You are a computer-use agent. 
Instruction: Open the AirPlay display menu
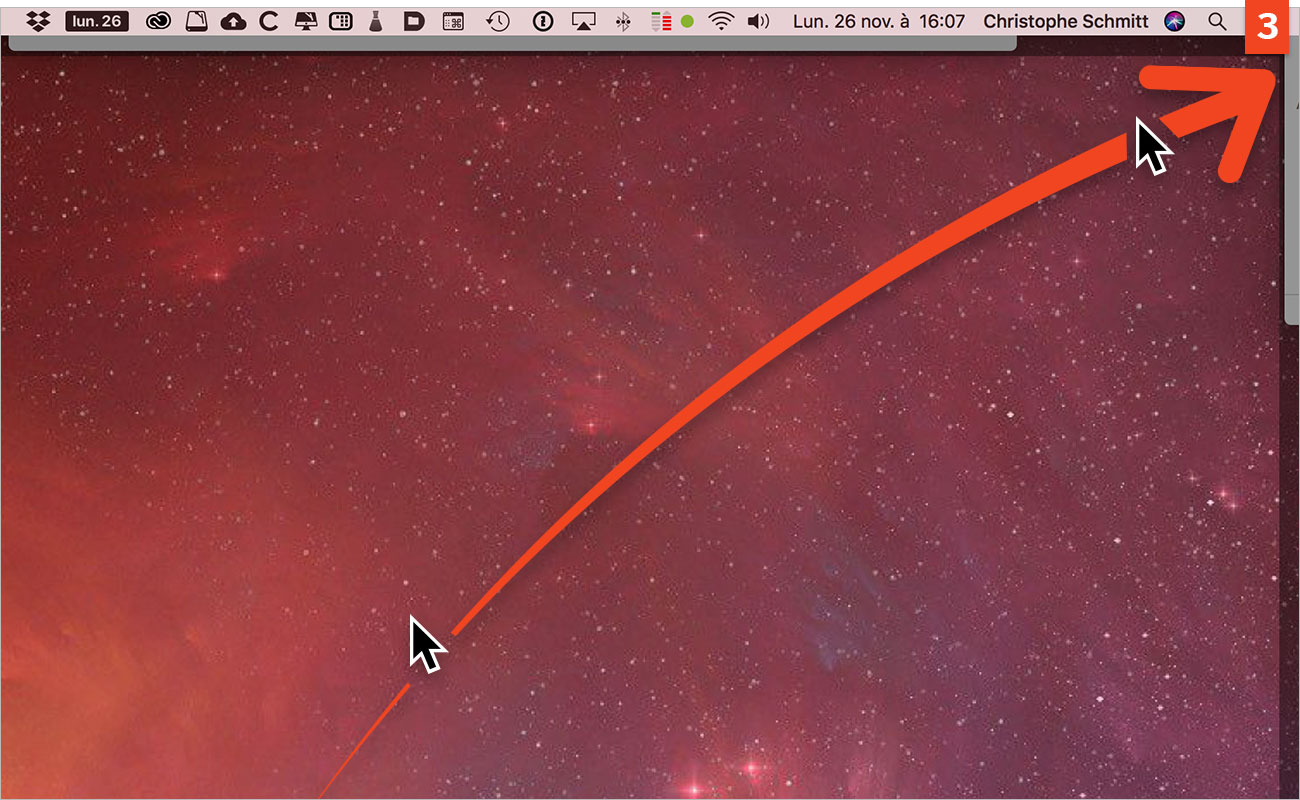(583, 21)
